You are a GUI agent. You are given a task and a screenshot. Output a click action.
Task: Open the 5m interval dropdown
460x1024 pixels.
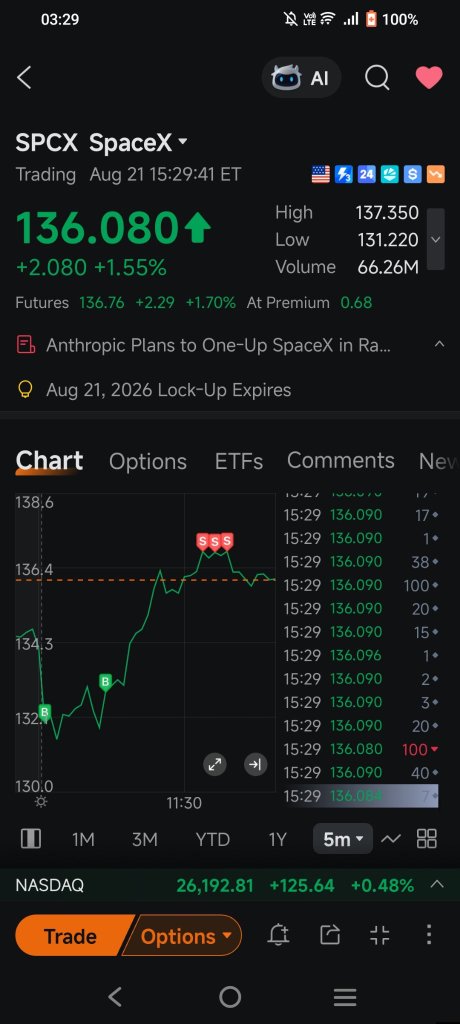tap(343, 839)
